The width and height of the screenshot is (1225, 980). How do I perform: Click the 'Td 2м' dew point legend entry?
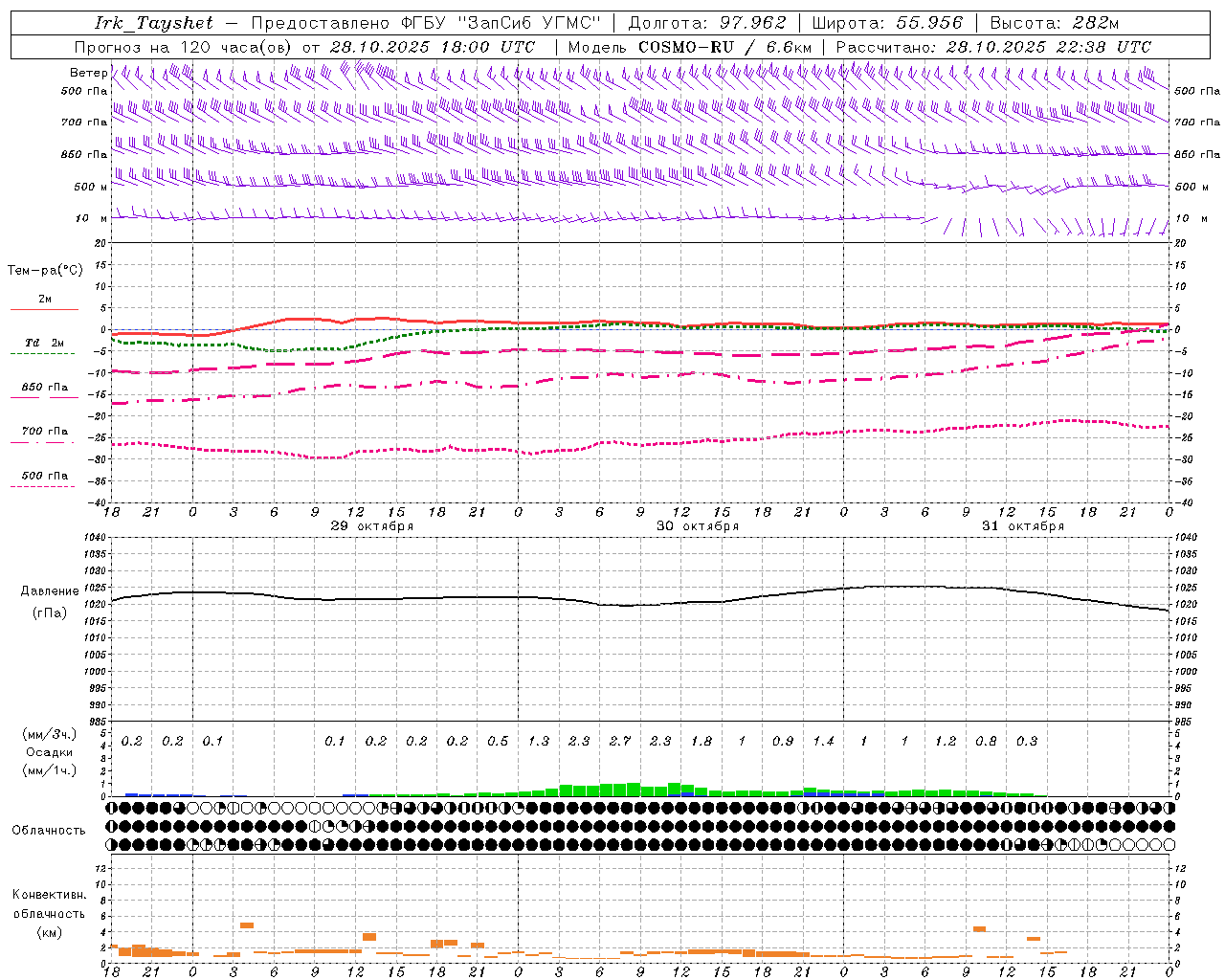44,343
